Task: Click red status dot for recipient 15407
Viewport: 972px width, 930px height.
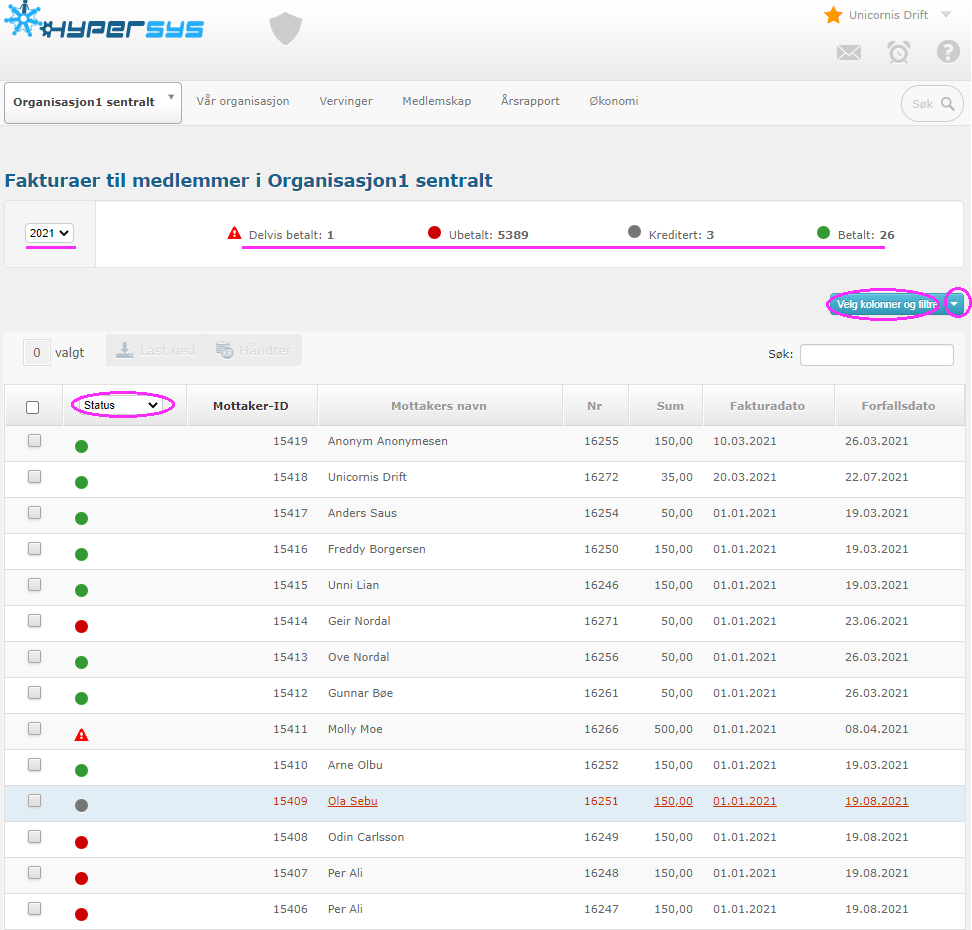Action: tap(81, 878)
